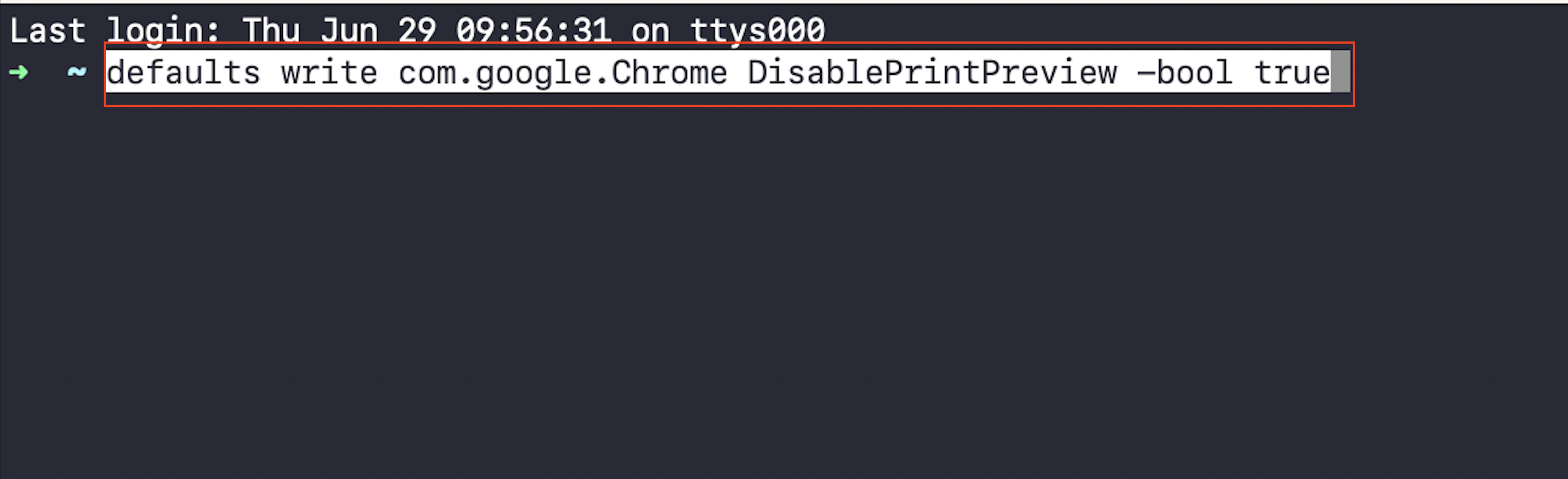Click the gray block cursor
Screen dimensions: 1568x479
click(x=1340, y=73)
